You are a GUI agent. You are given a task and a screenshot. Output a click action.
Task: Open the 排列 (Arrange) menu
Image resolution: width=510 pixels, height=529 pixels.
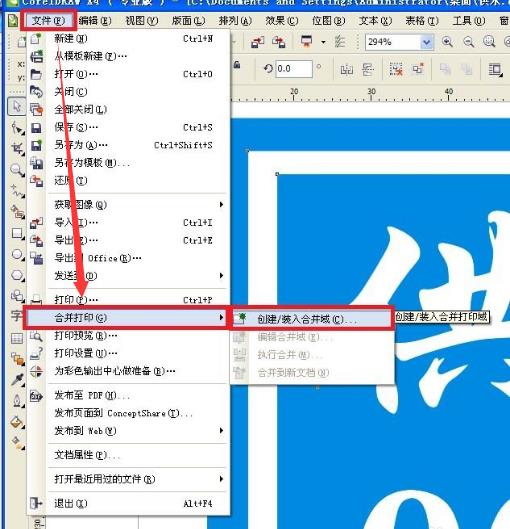(235, 21)
